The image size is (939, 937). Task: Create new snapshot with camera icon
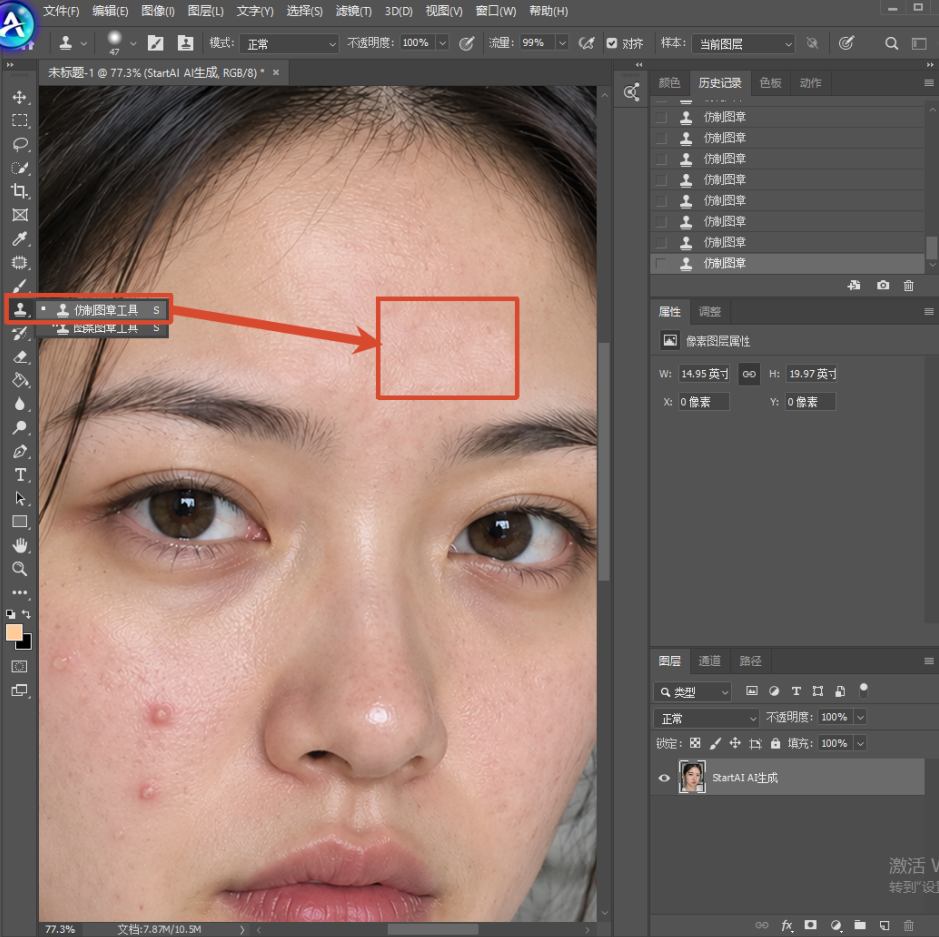point(883,286)
